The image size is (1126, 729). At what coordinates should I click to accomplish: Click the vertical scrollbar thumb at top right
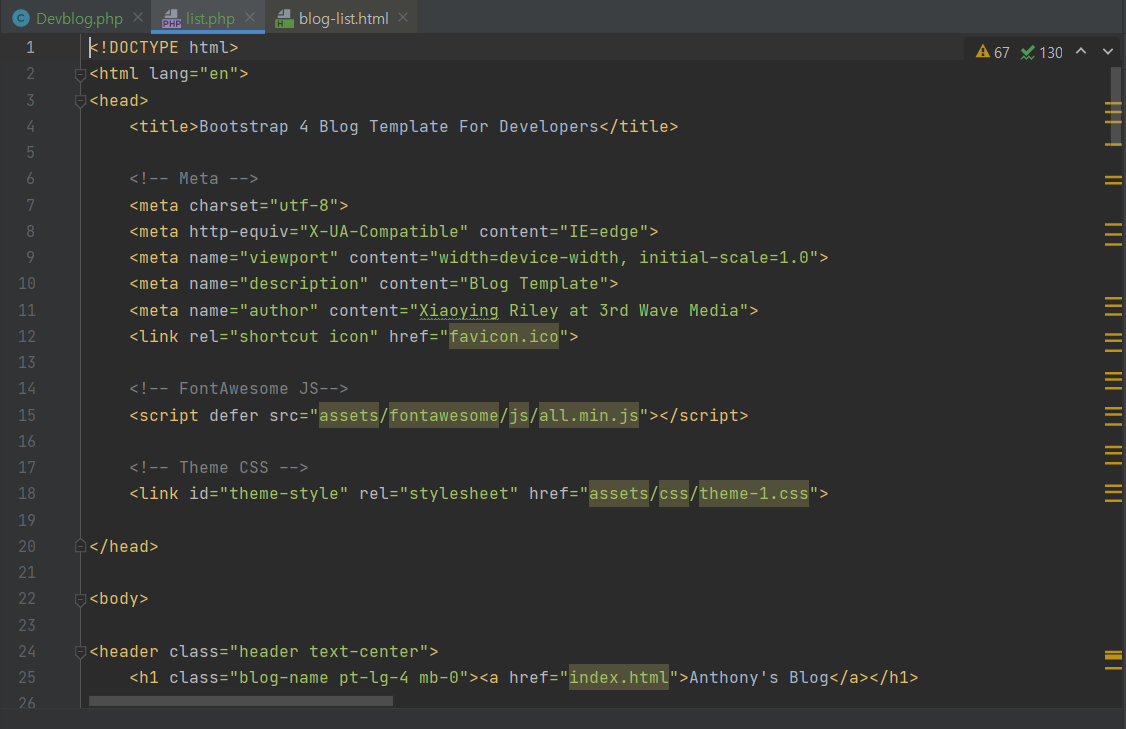coord(1115,105)
